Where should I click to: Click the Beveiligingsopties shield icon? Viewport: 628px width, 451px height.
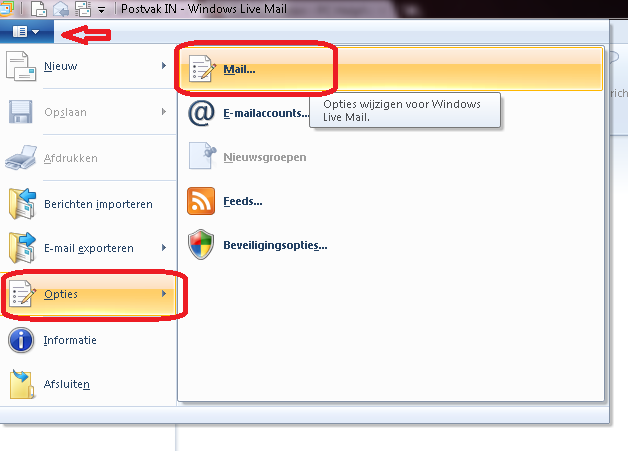(201, 244)
